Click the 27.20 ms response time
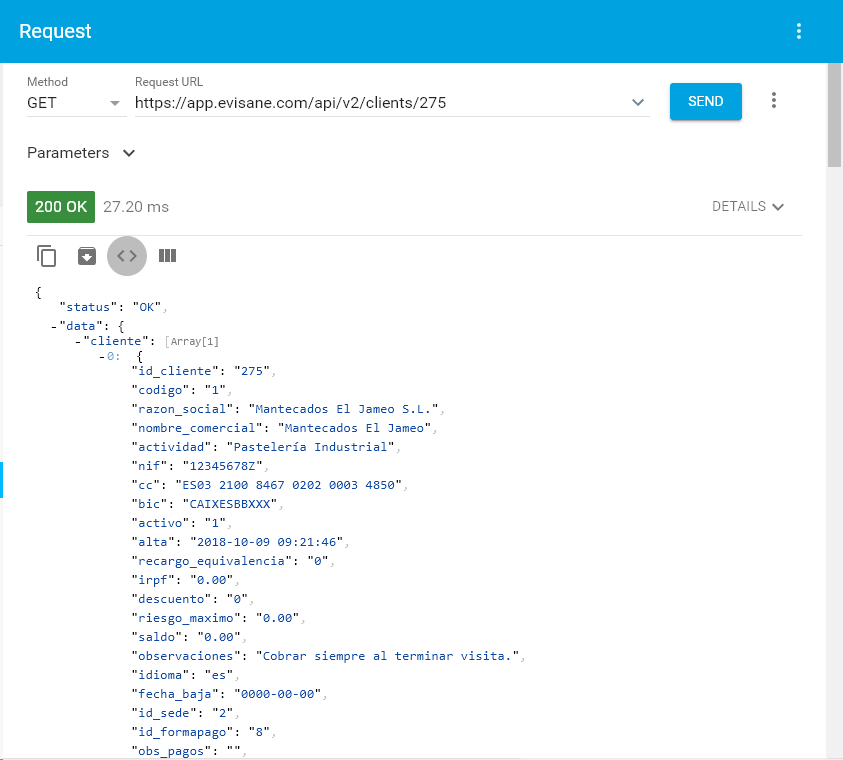The image size is (843, 760). click(136, 207)
